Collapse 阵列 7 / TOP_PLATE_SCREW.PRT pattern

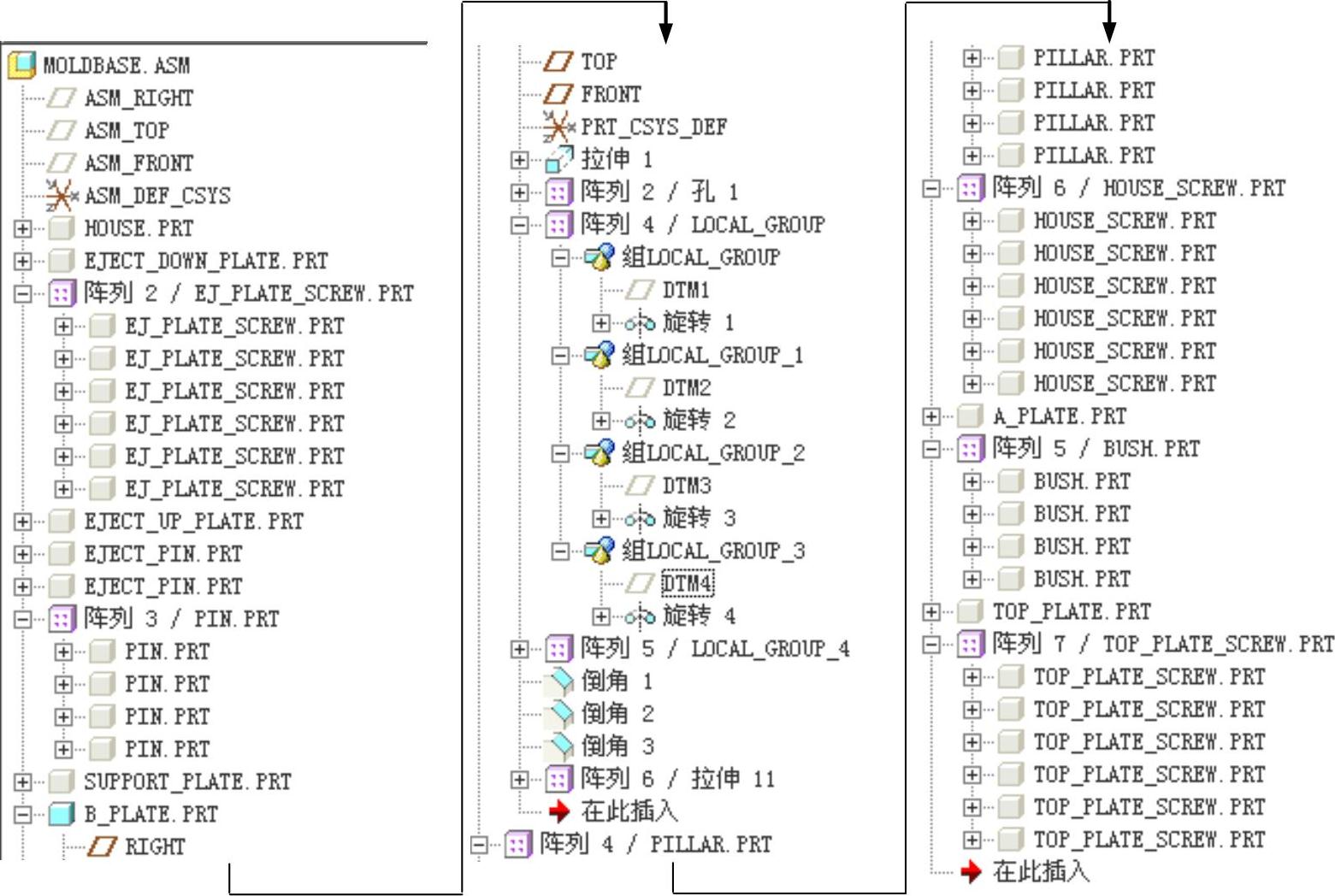tap(931, 644)
